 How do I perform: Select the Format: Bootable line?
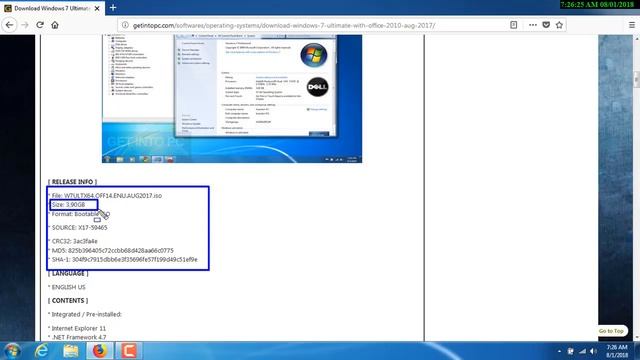pyautogui.click(x=80, y=214)
